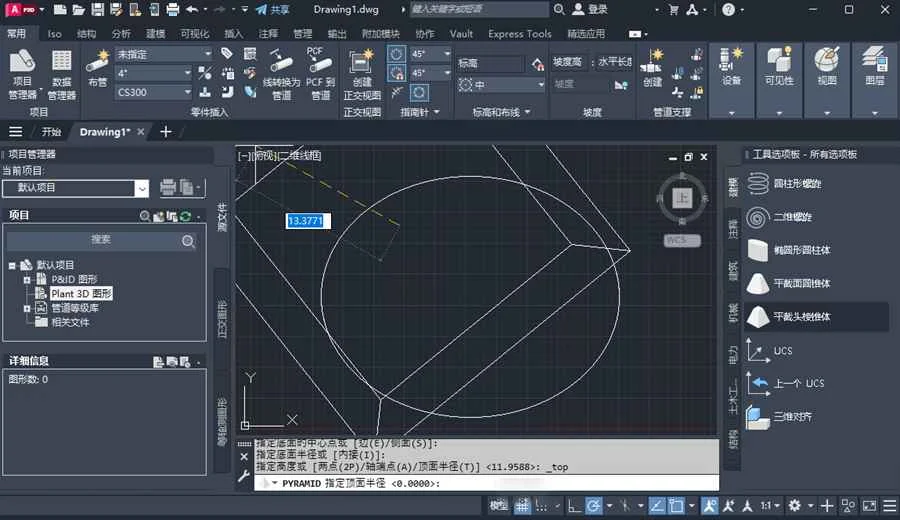The width and height of the screenshot is (900, 520).
Task: Toggle clean screen icon in status bar
Action: [x=870, y=506]
